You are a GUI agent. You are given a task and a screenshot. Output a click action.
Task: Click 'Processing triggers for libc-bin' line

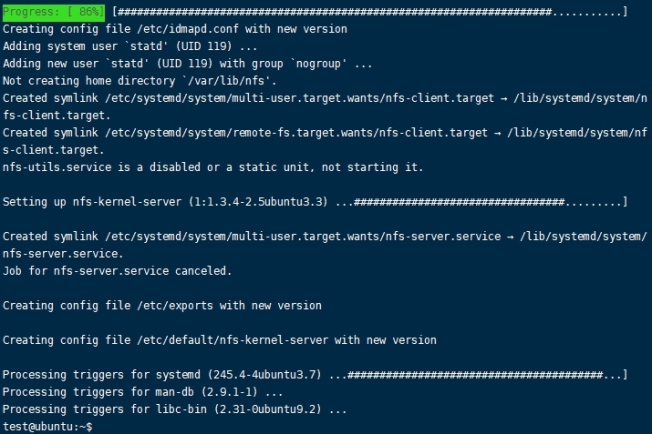[175, 409]
